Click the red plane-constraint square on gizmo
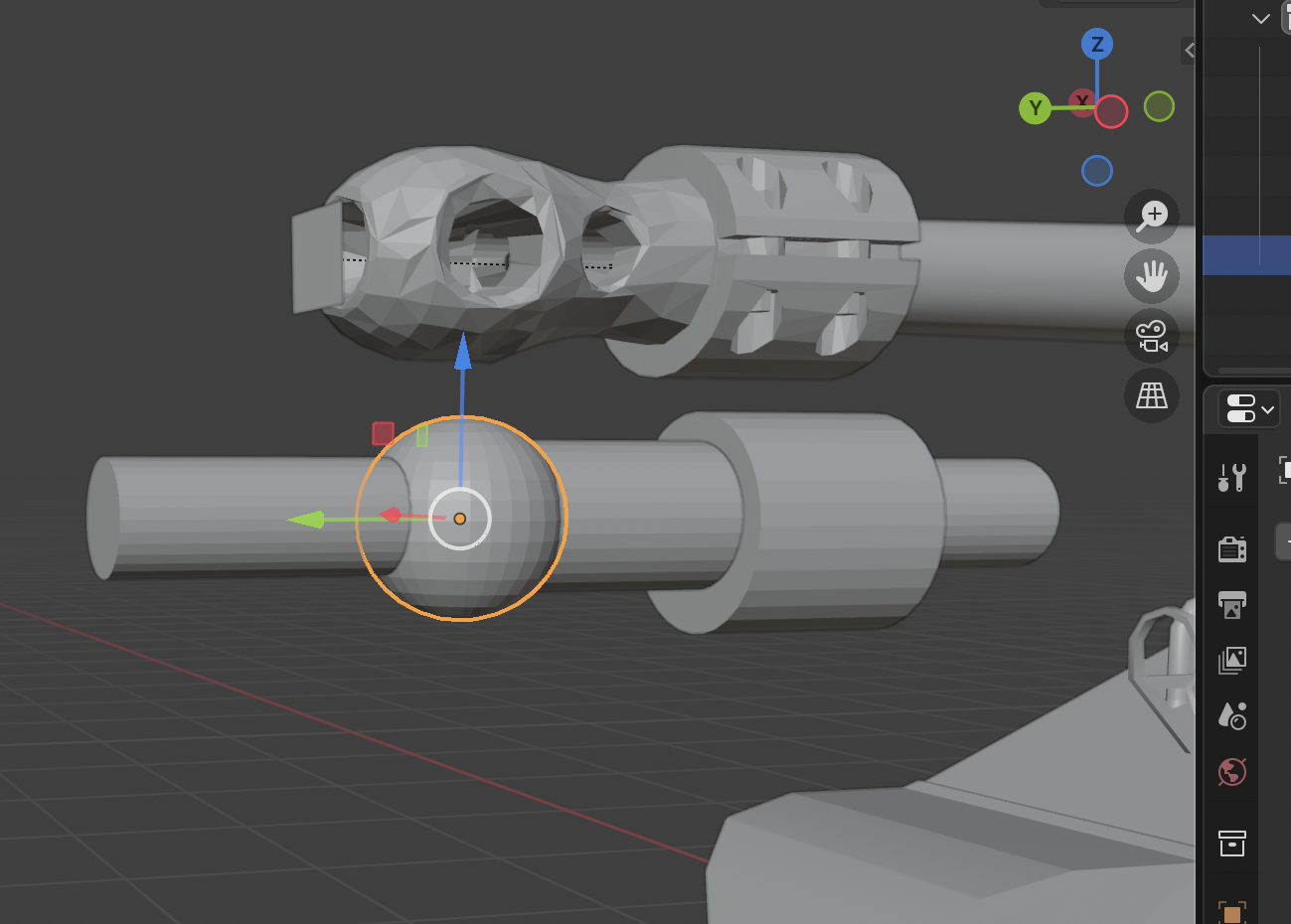The width and height of the screenshot is (1291, 924). click(x=383, y=433)
